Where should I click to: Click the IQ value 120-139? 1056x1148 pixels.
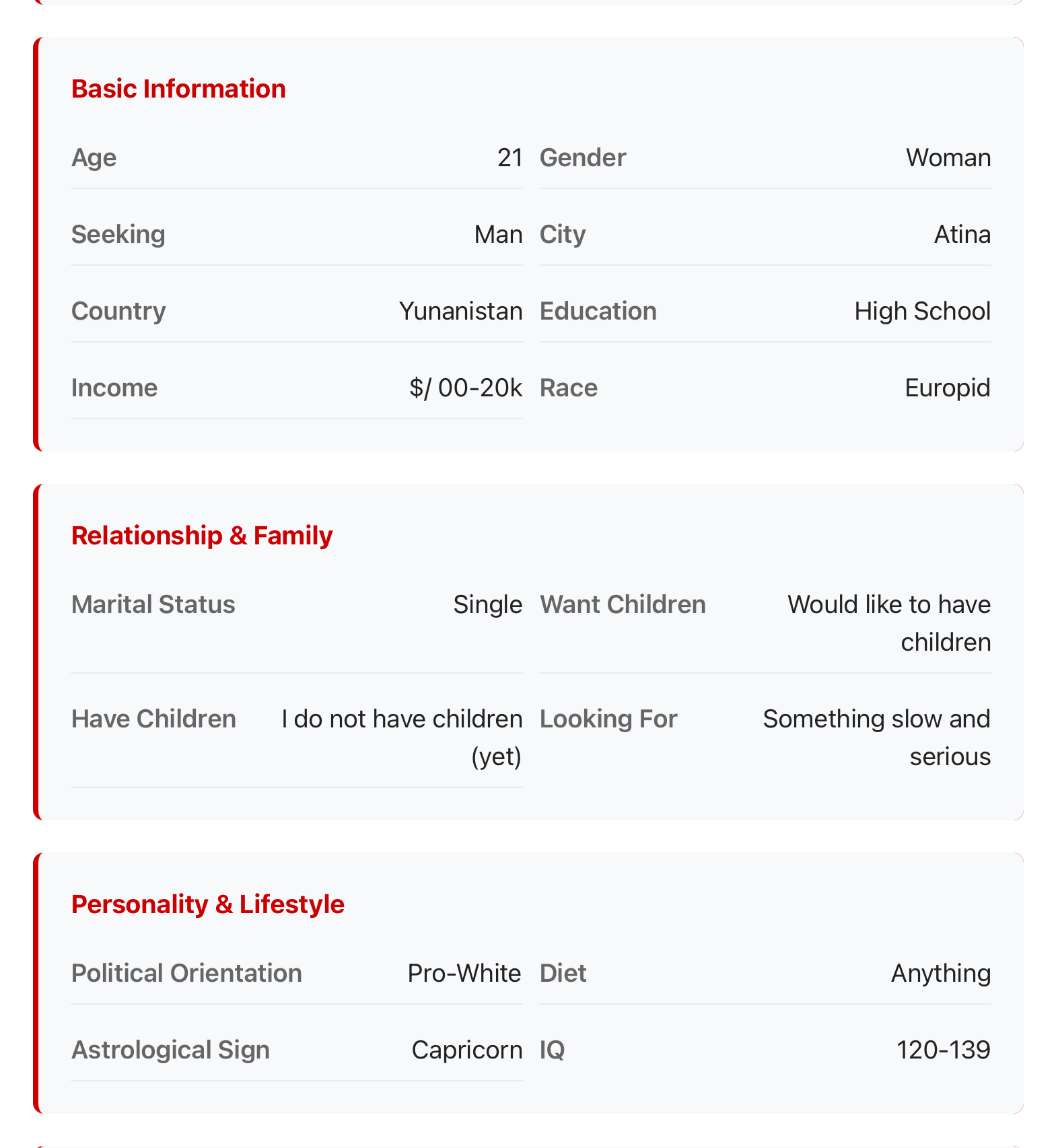pyautogui.click(x=943, y=1050)
